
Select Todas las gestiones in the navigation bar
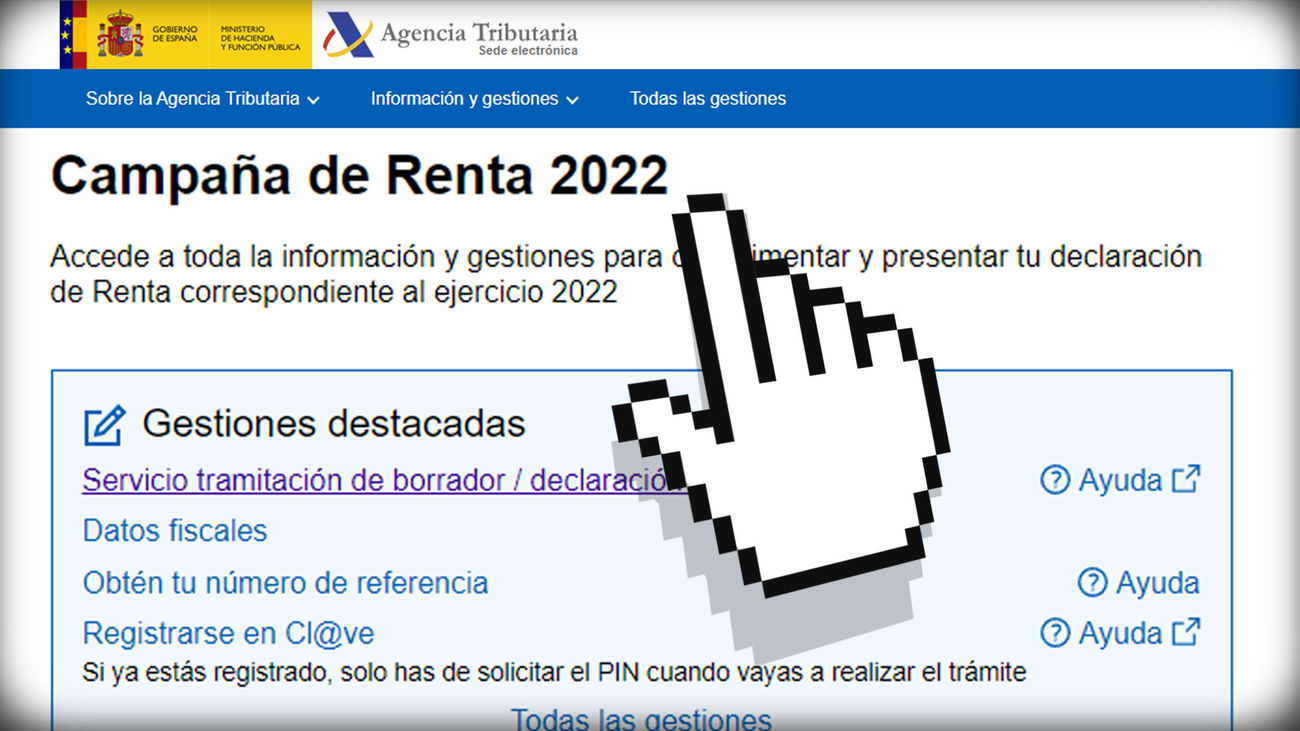707,98
